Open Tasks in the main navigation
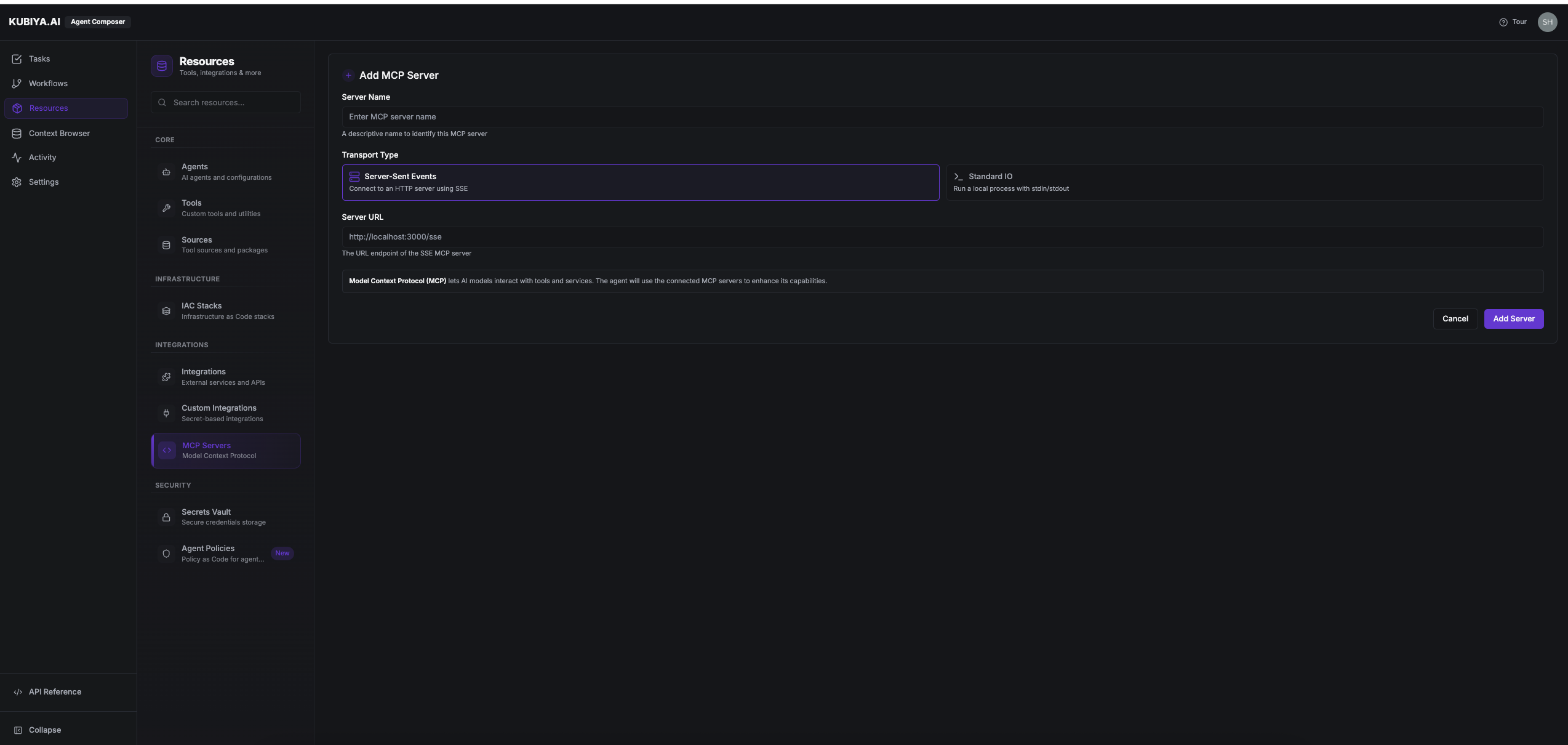The height and width of the screenshot is (745, 1568). pyautogui.click(x=66, y=59)
